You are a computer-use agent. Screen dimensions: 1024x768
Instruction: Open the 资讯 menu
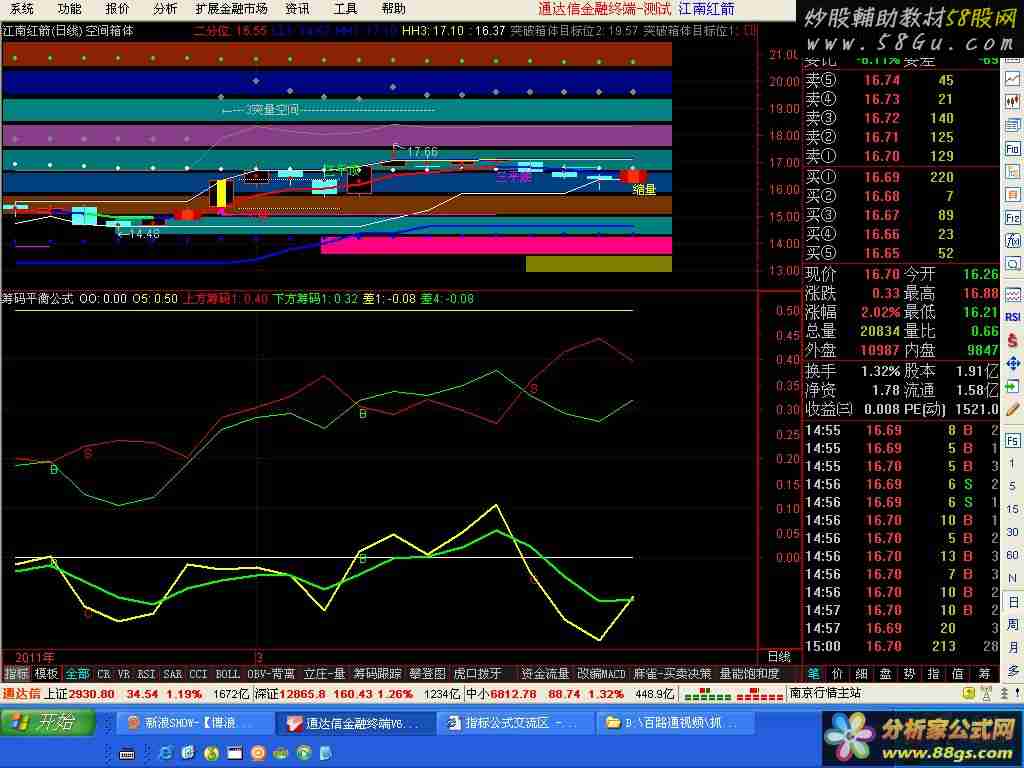point(297,8)
